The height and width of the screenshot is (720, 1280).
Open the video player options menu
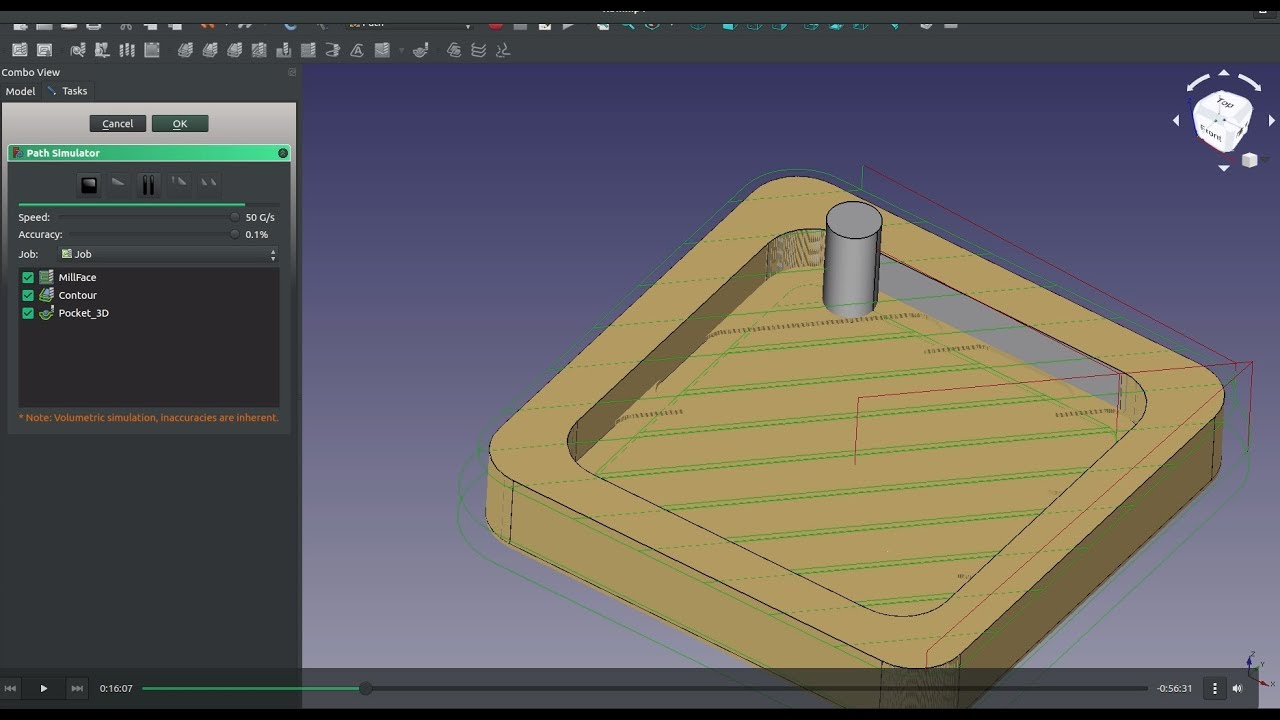tap(1215, 688)
